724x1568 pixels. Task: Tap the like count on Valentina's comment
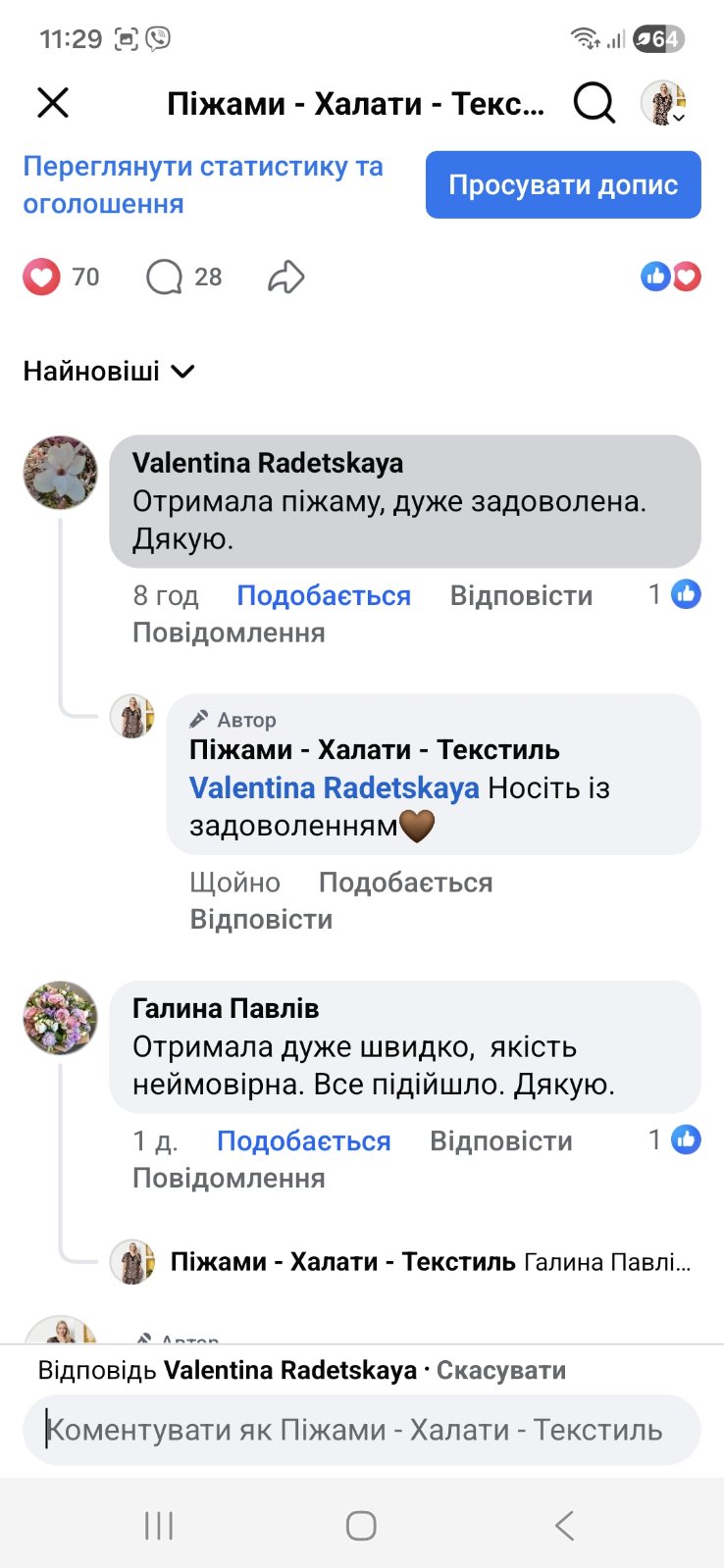675,594
